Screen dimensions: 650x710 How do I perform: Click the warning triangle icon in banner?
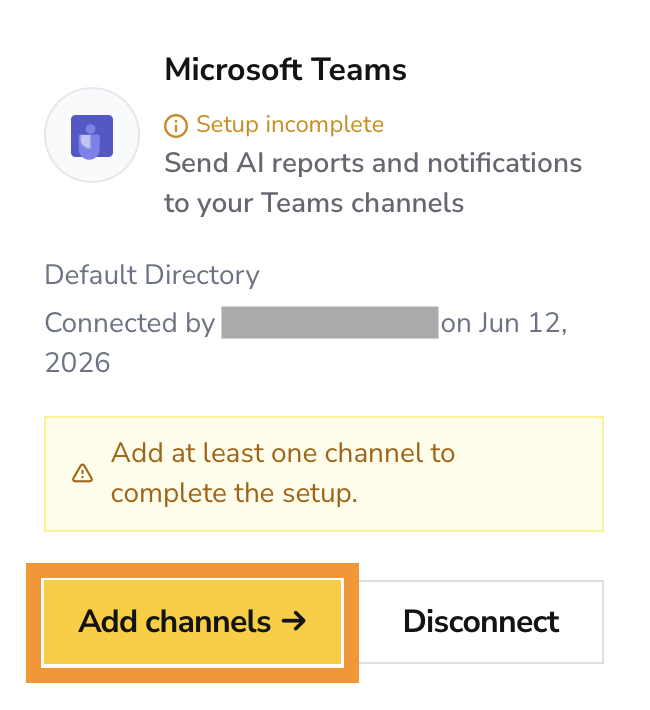point(82,474)
